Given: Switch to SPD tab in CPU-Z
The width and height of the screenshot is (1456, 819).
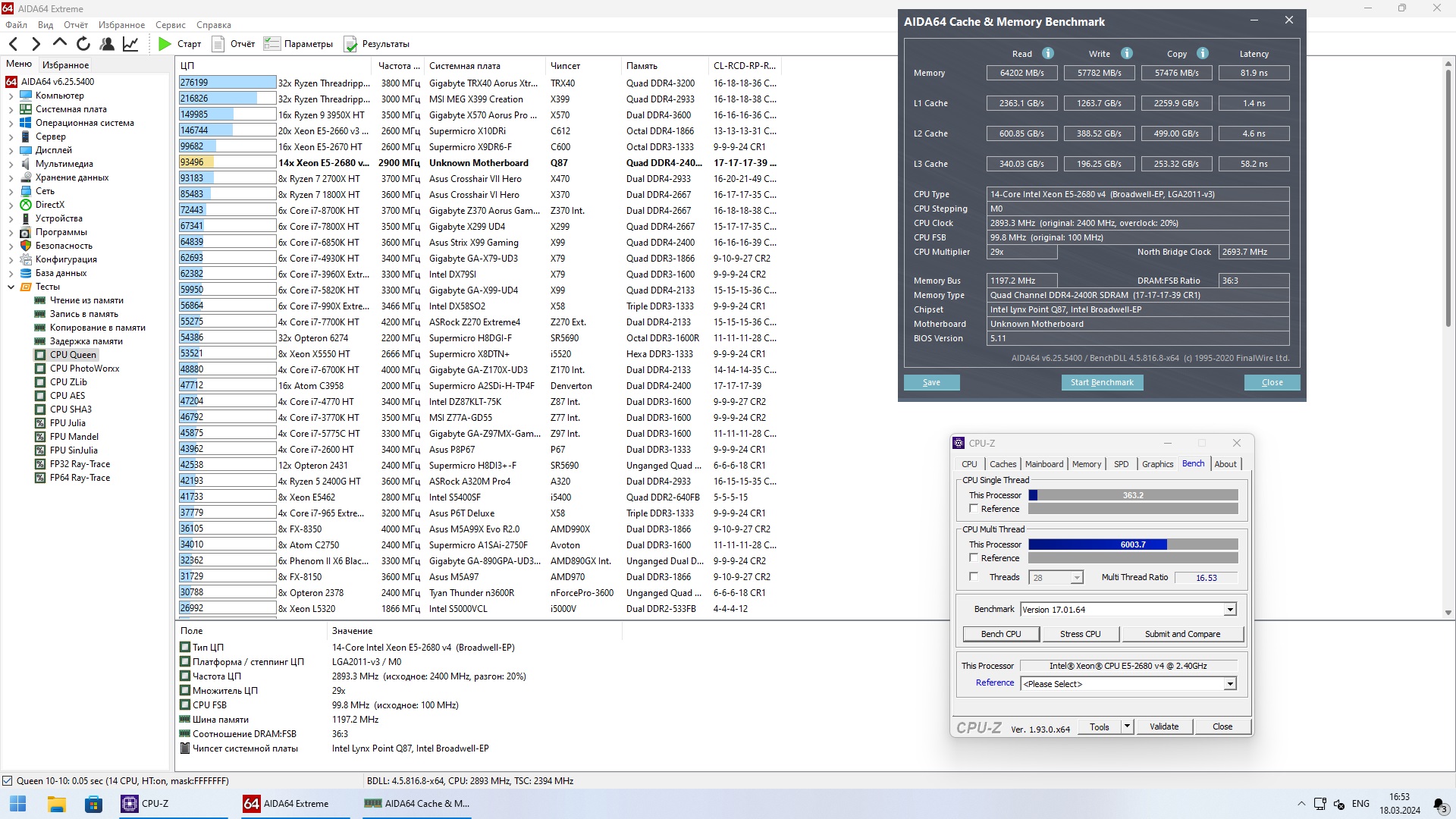Looking at the screenshot, I should [1121, 464].
